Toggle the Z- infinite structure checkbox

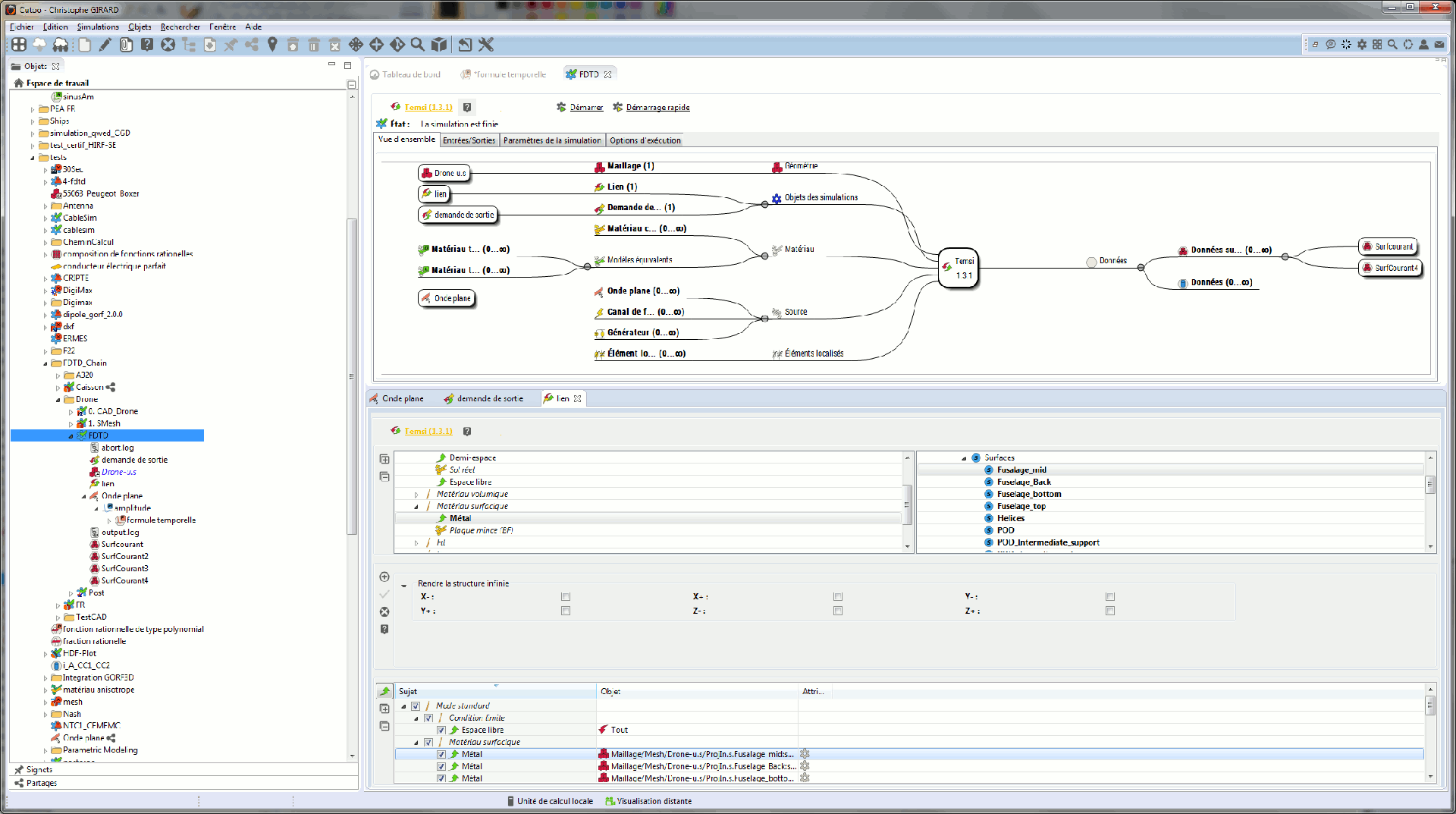point(838,611)
